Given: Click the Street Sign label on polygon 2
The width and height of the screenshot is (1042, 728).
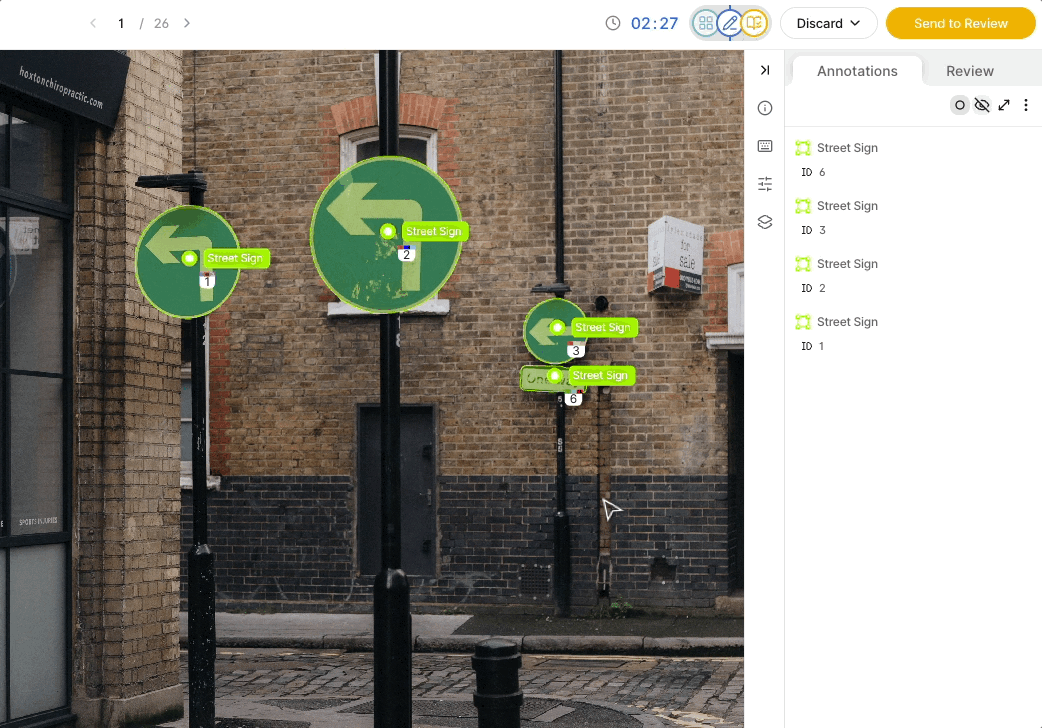Looking at the screenshot, I should click(x=434, y=231).
